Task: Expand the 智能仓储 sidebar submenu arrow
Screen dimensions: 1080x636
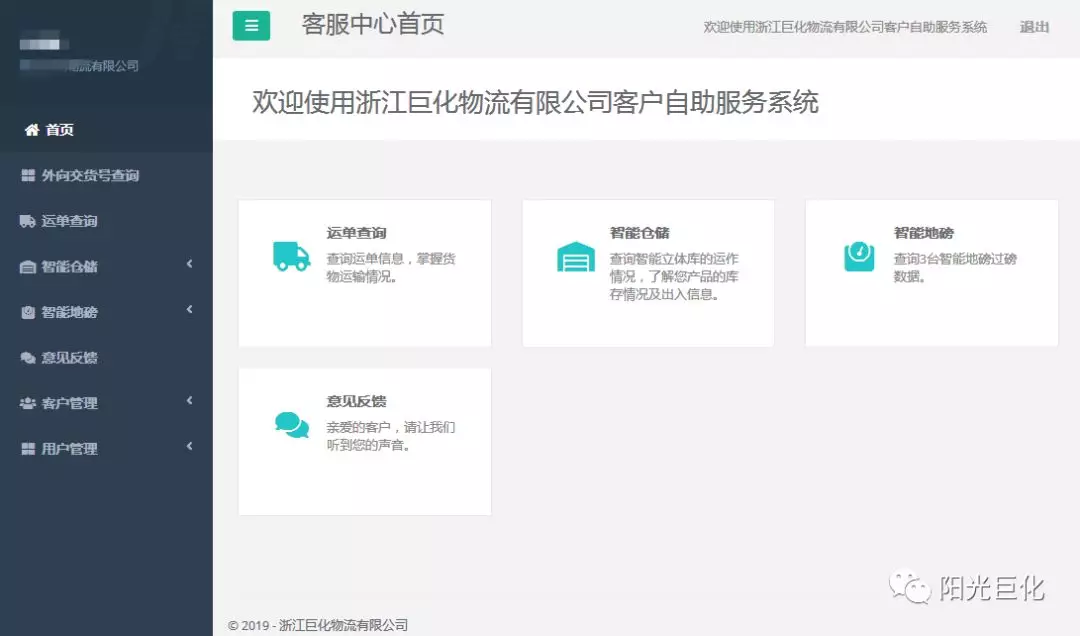Action: click(x=190, y=264)
